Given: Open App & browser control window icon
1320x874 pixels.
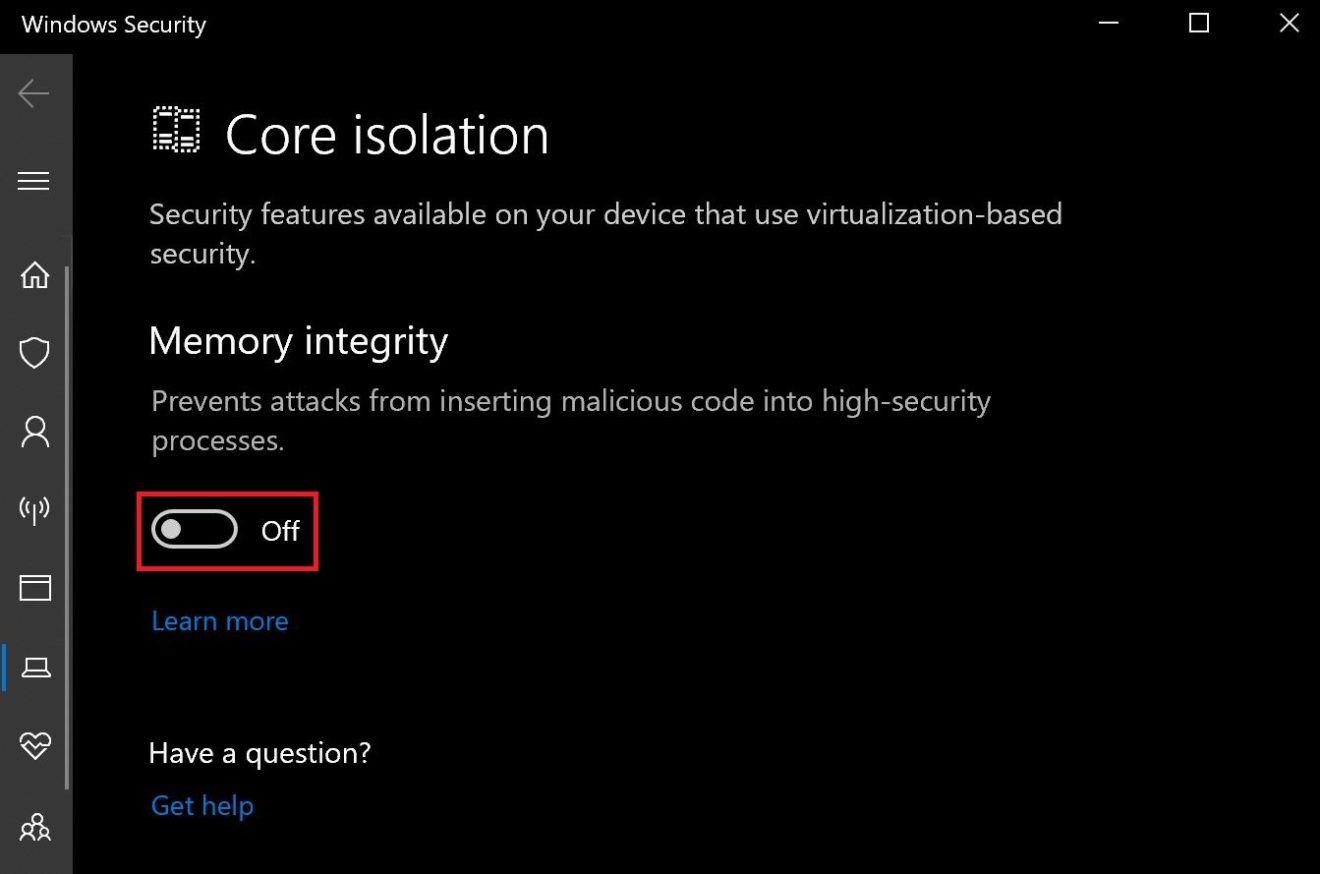Looking at the screenshot, I should pyautogui.click(x=35, y=588).
